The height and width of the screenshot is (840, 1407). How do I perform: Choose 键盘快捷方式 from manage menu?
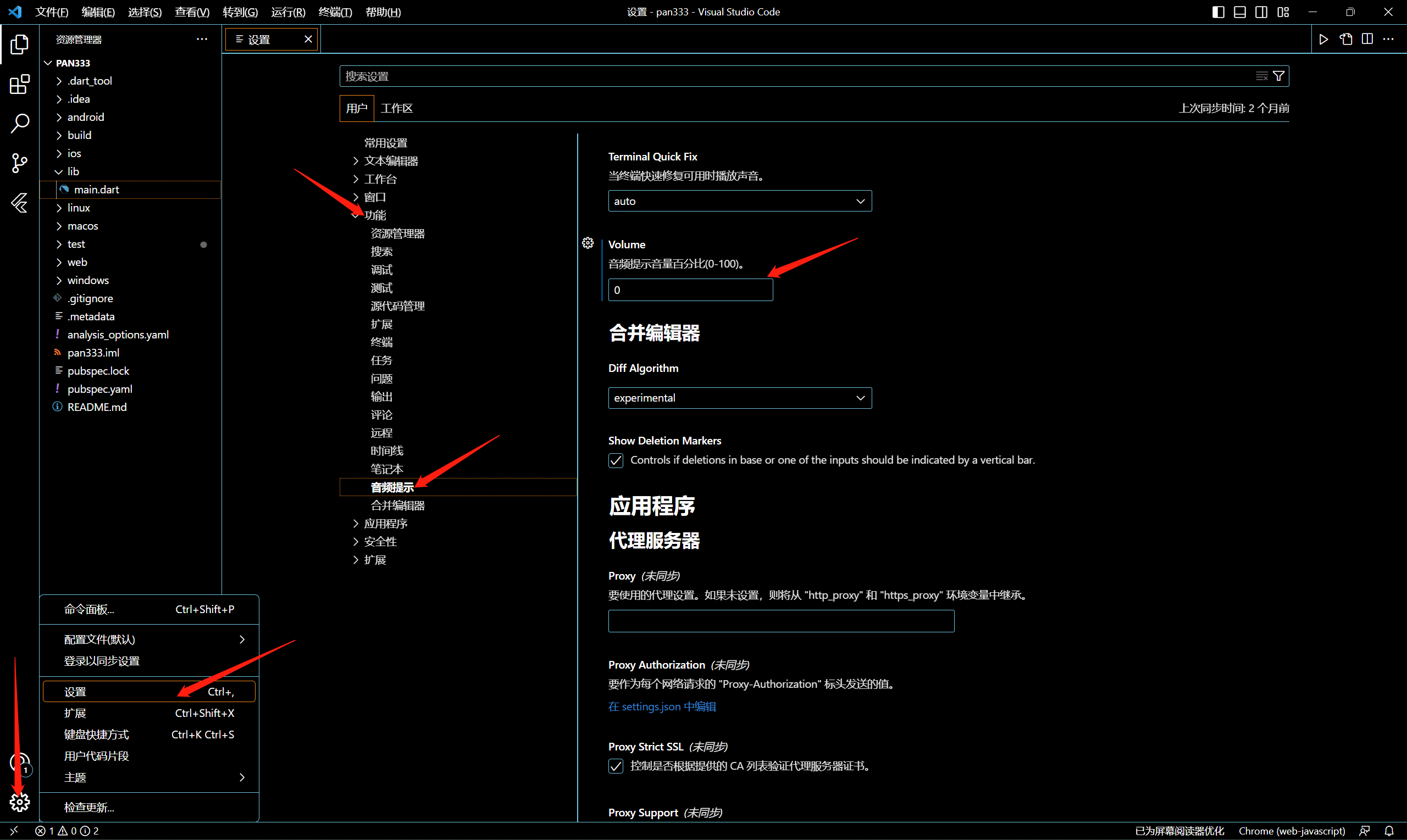tap(149, 735)
